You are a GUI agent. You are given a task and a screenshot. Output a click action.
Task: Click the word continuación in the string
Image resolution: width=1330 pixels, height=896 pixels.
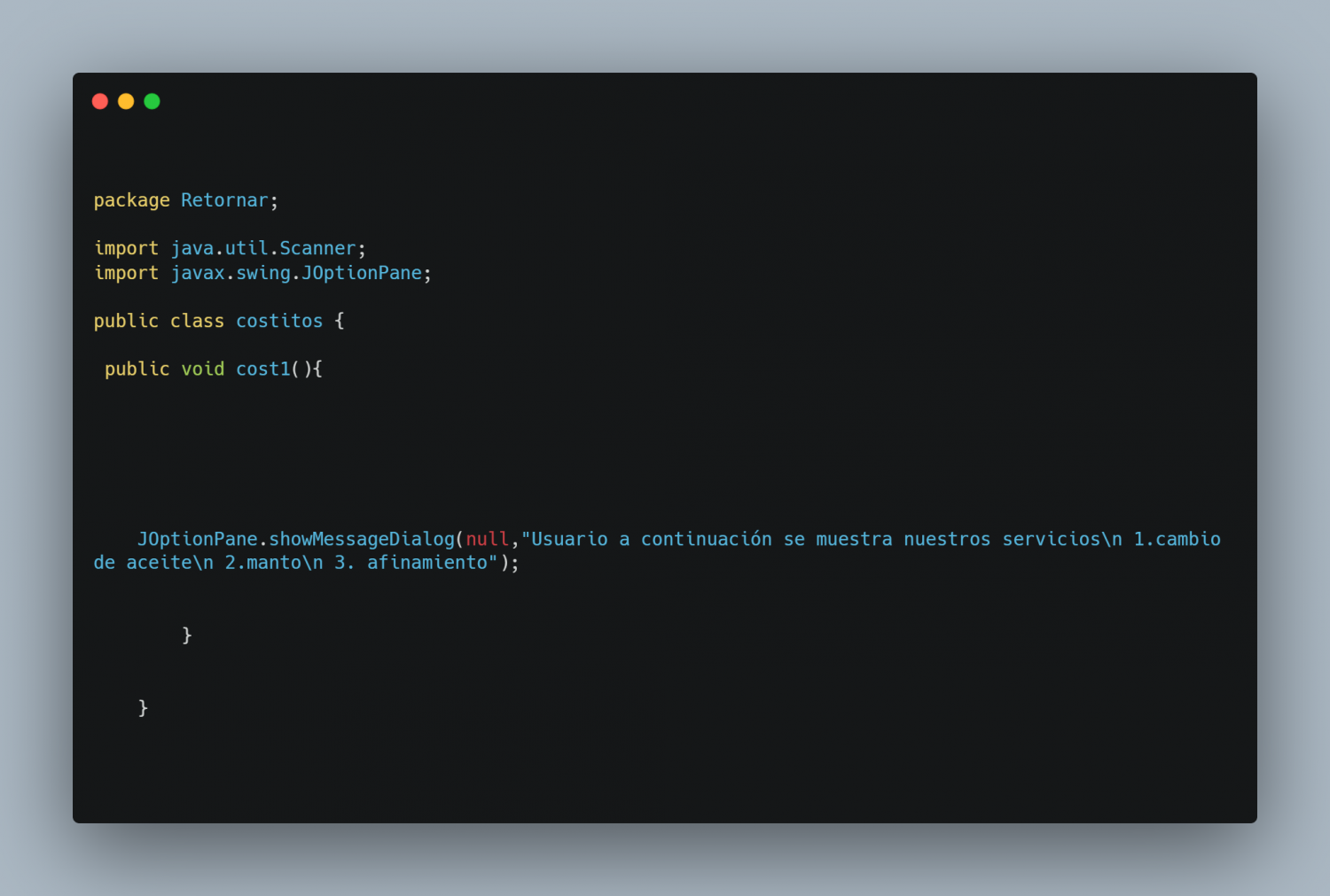point(707,539)
